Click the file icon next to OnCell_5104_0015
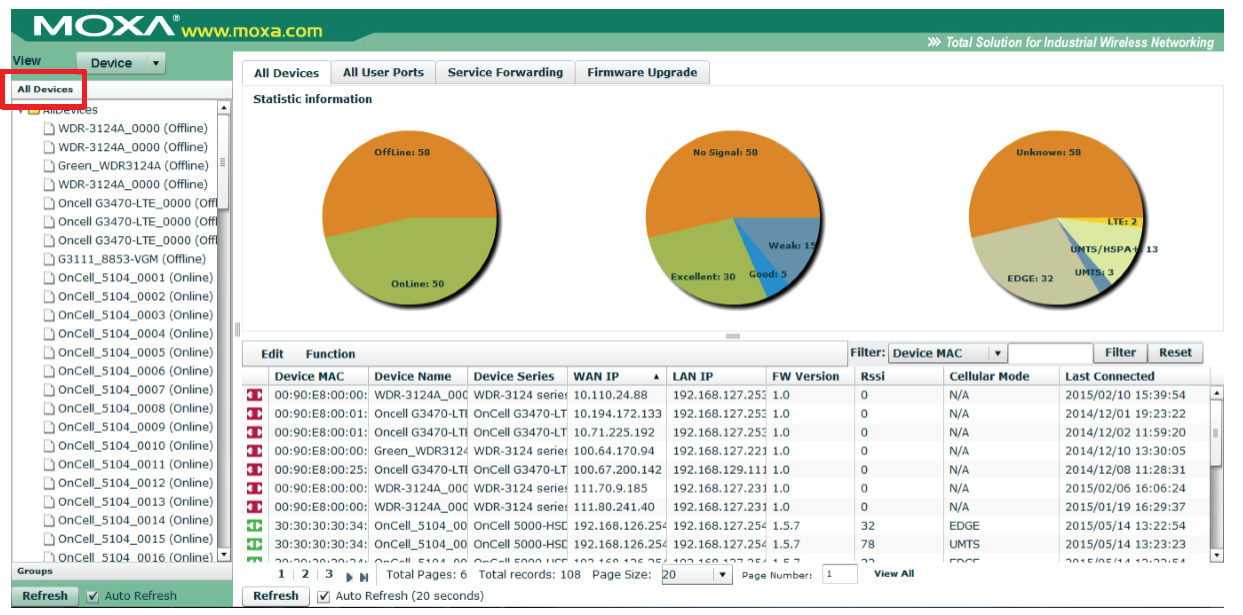The height and width of the screenshot is (615, 1243). coord(49,539)
